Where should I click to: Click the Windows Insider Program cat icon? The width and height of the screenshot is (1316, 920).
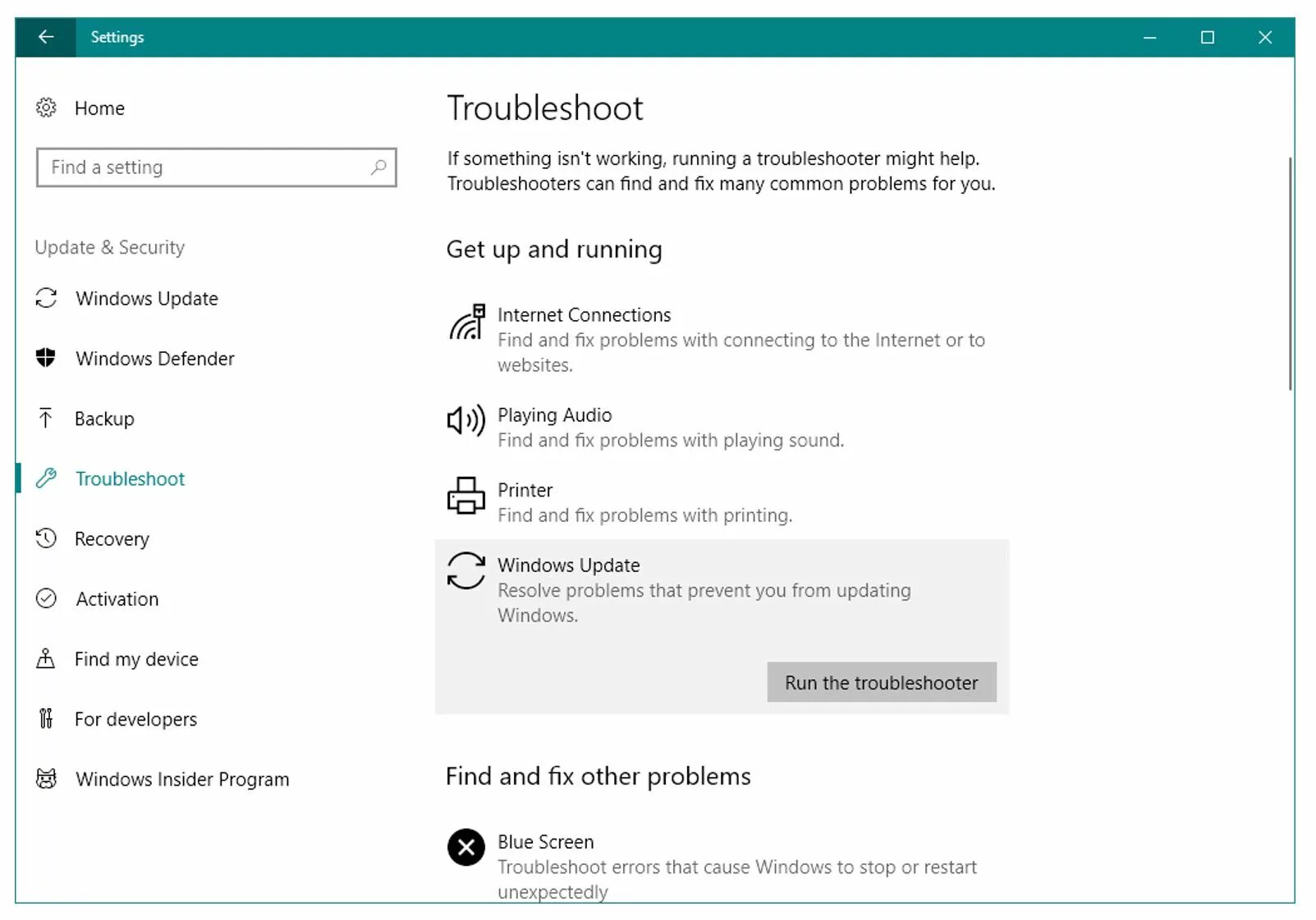pyautogui.click(x=46, y=779)
